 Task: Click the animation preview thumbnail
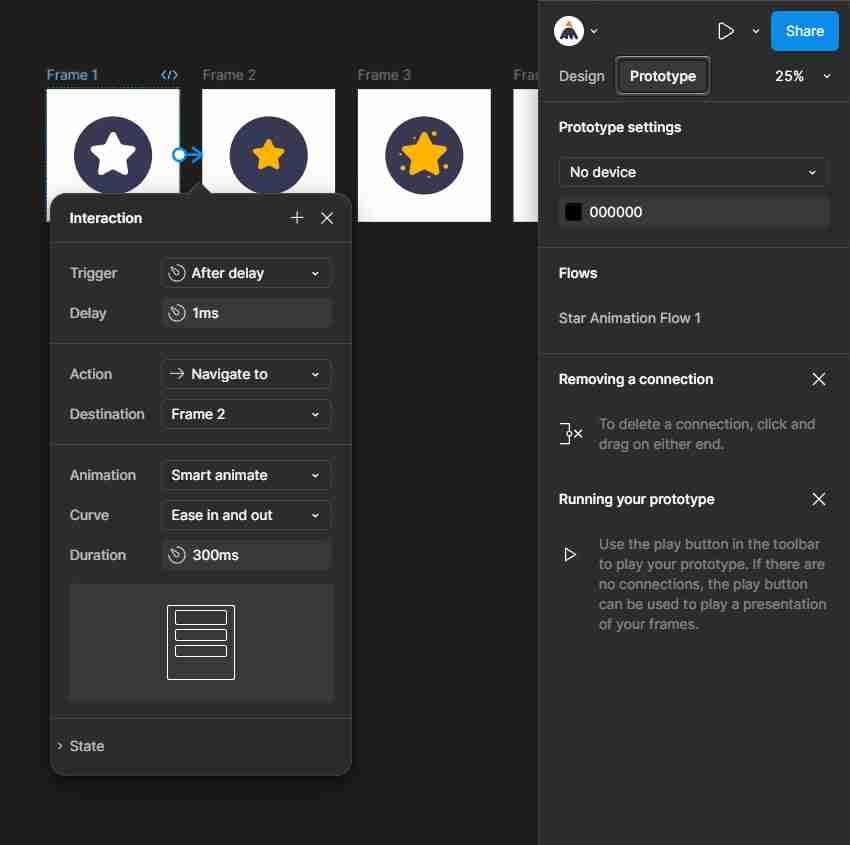[201, 642]
